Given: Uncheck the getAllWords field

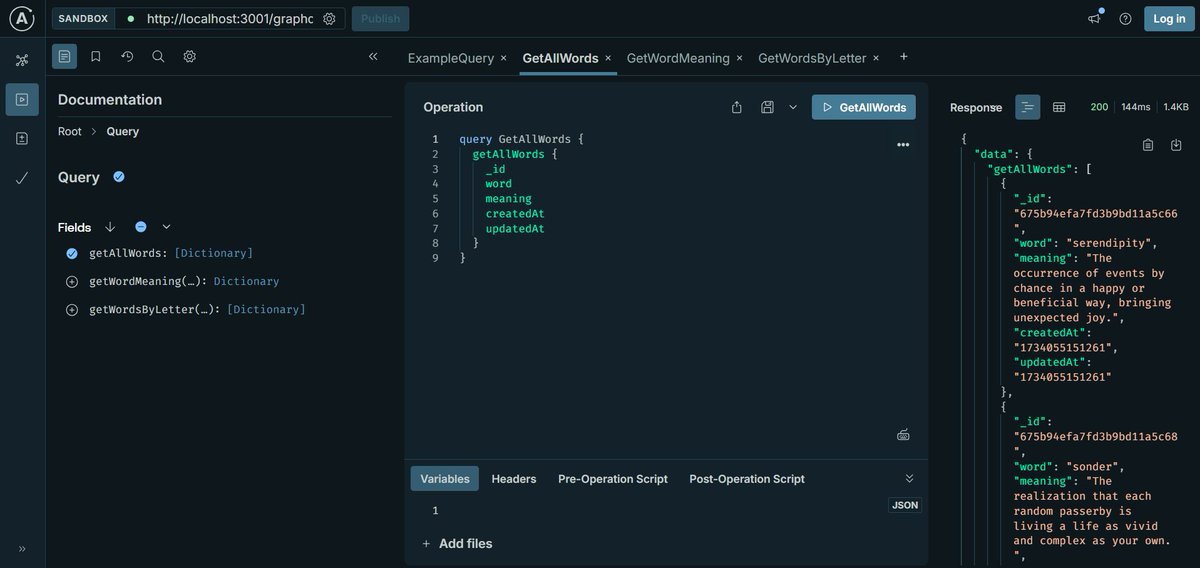Looking at the screenshot, I should point(72,253).
